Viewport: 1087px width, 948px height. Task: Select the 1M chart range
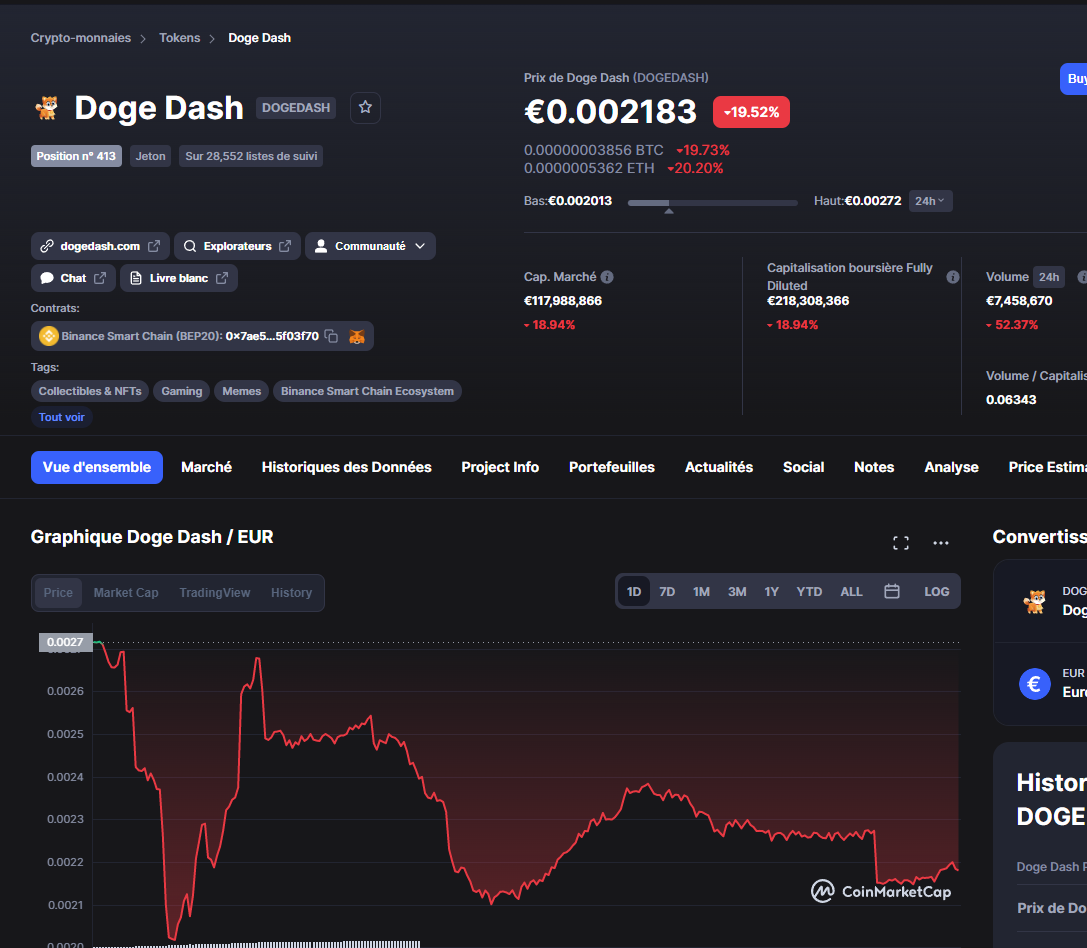tap(702, 592)
